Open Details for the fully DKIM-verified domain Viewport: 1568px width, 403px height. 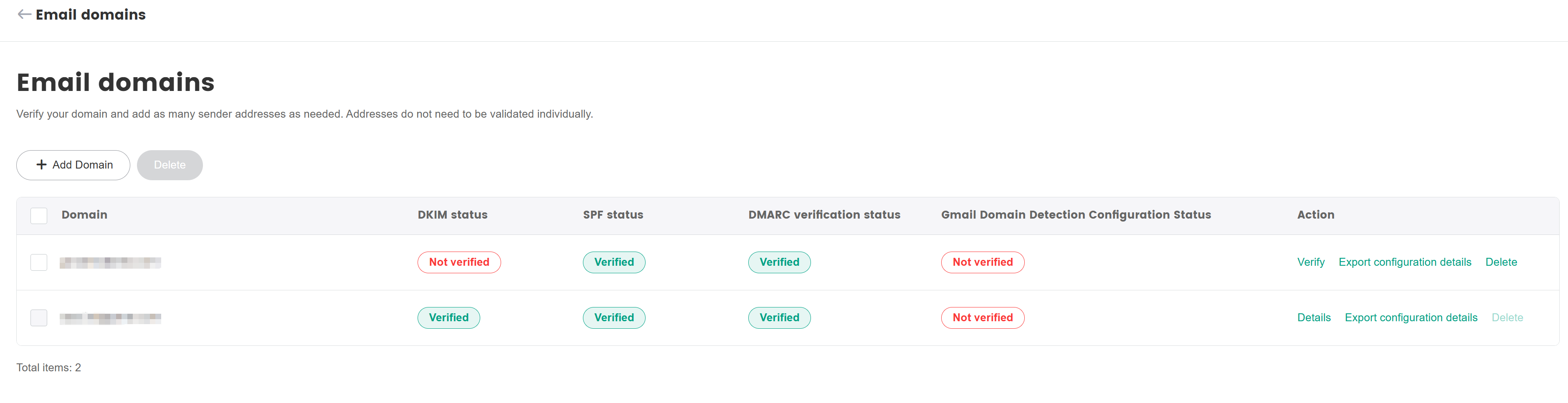click(x=1314, y=317)
